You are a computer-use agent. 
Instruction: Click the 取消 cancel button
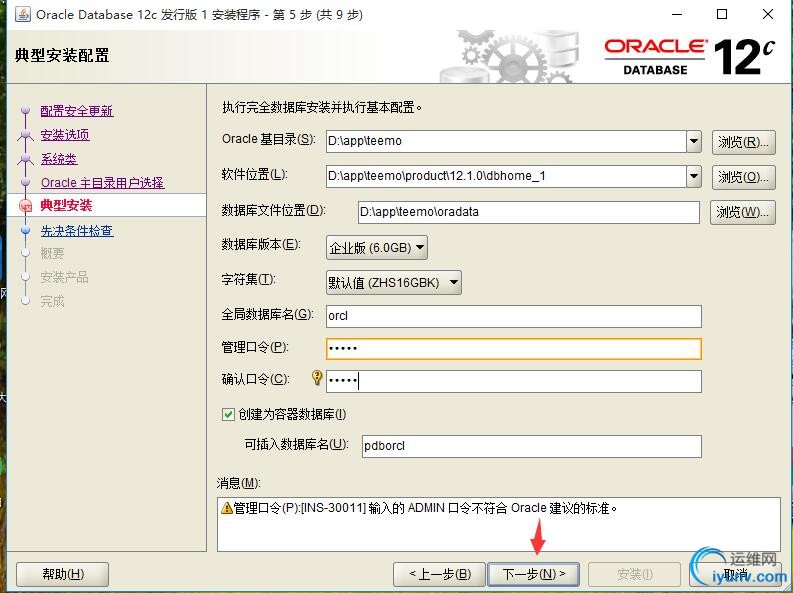pyautogui.click(x=736, y=574)
